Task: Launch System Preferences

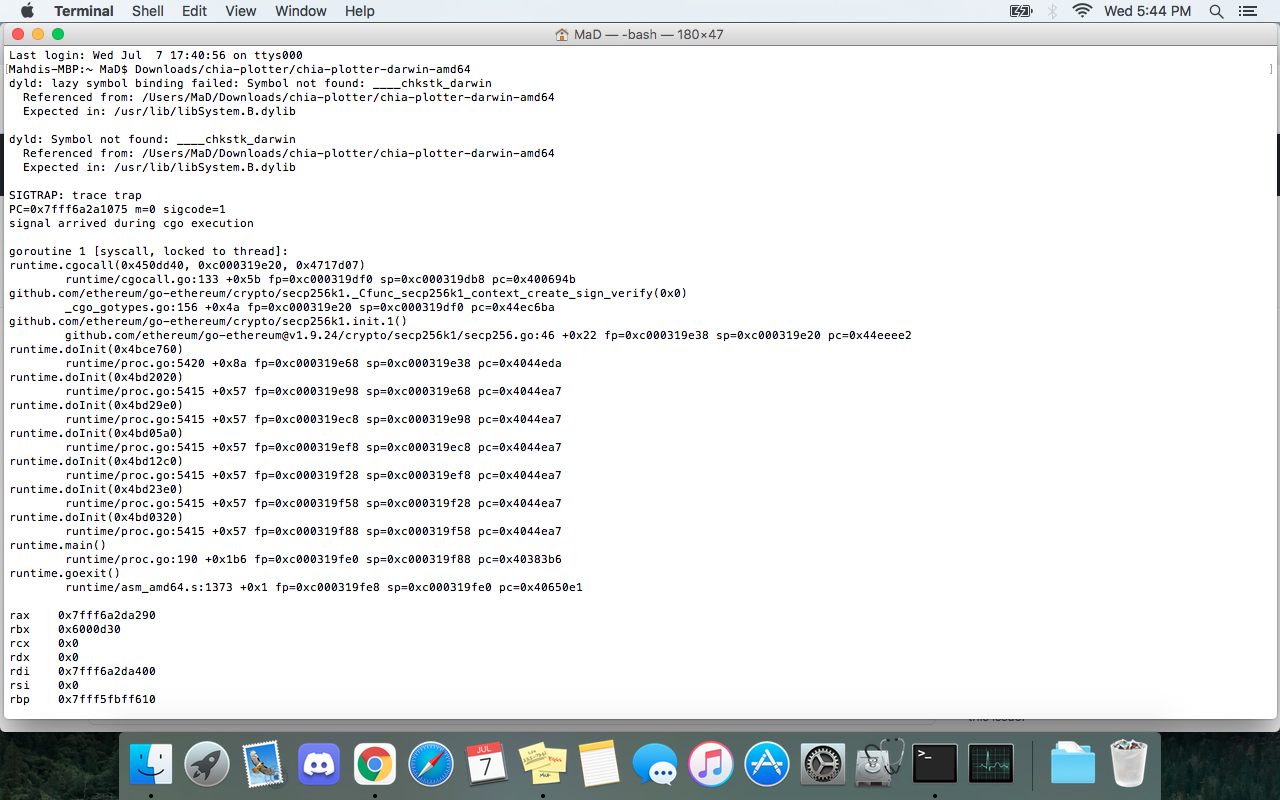Action: tap(822, 763)
